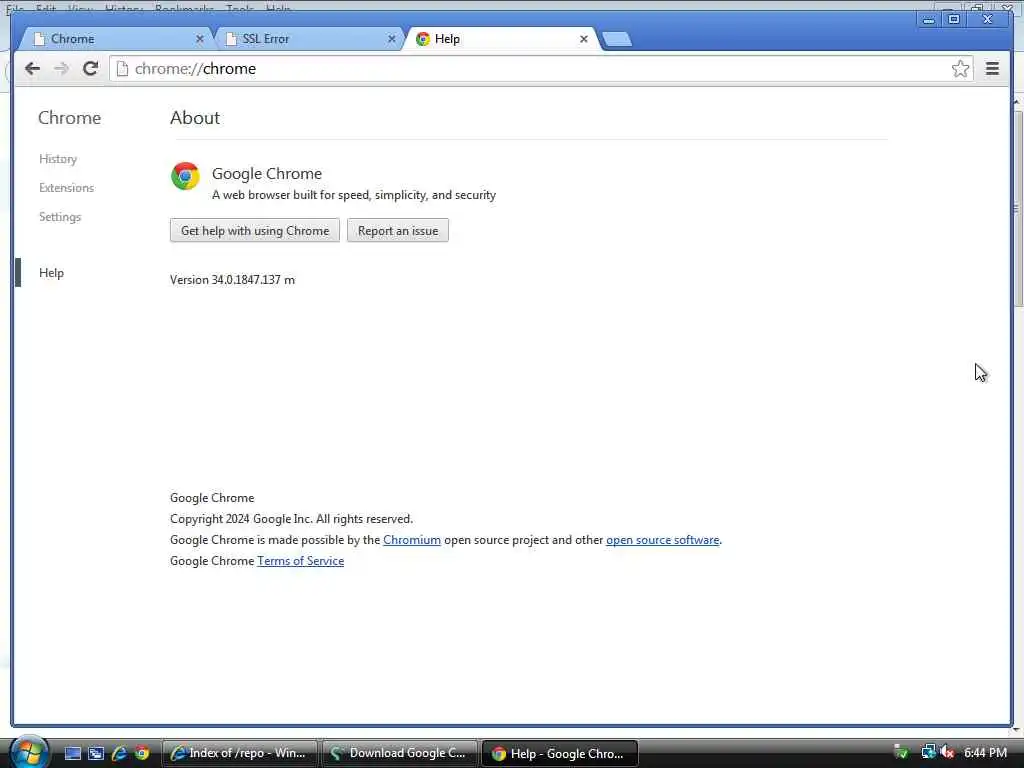Click the Google Chrome logo in About
Viewport: 1024px width, 768px height.
pyautogui.click(x=185, y=176)
